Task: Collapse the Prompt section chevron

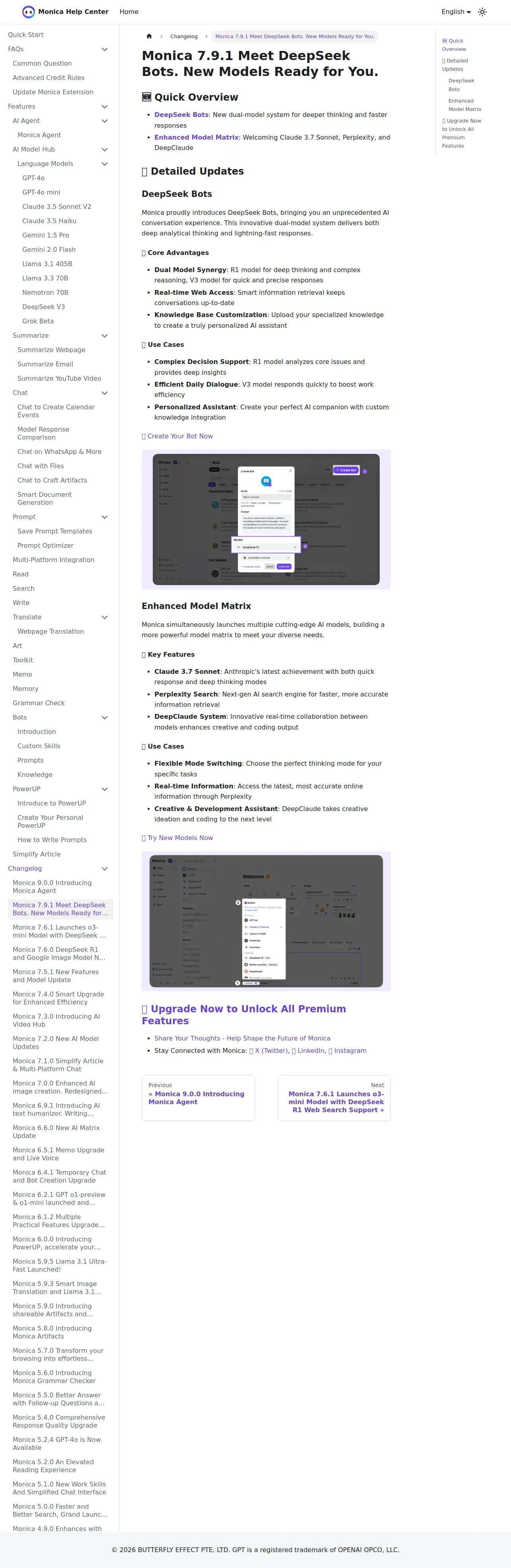Action: [105, 517]
